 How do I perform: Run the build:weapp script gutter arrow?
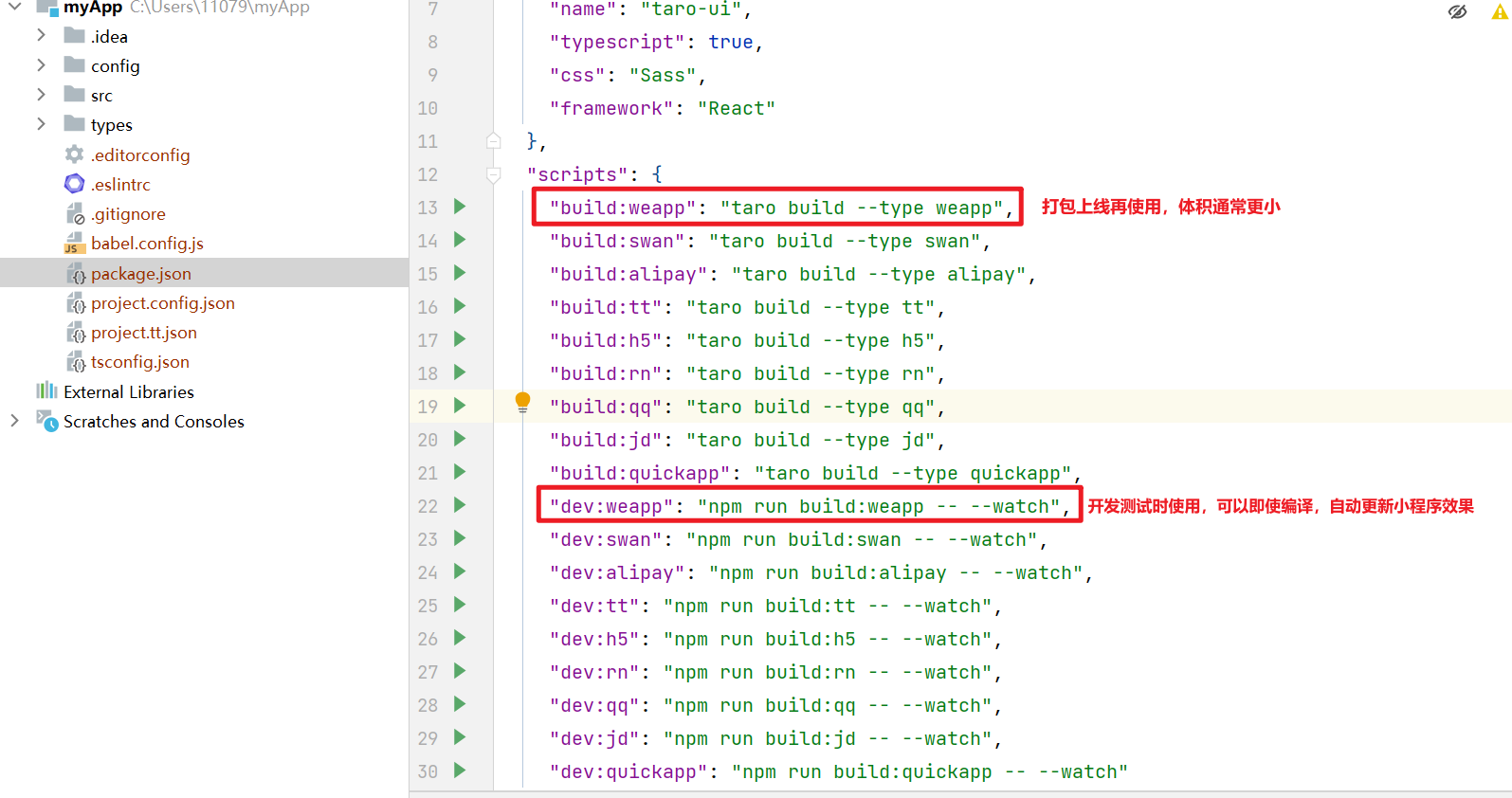pos(460,207)
